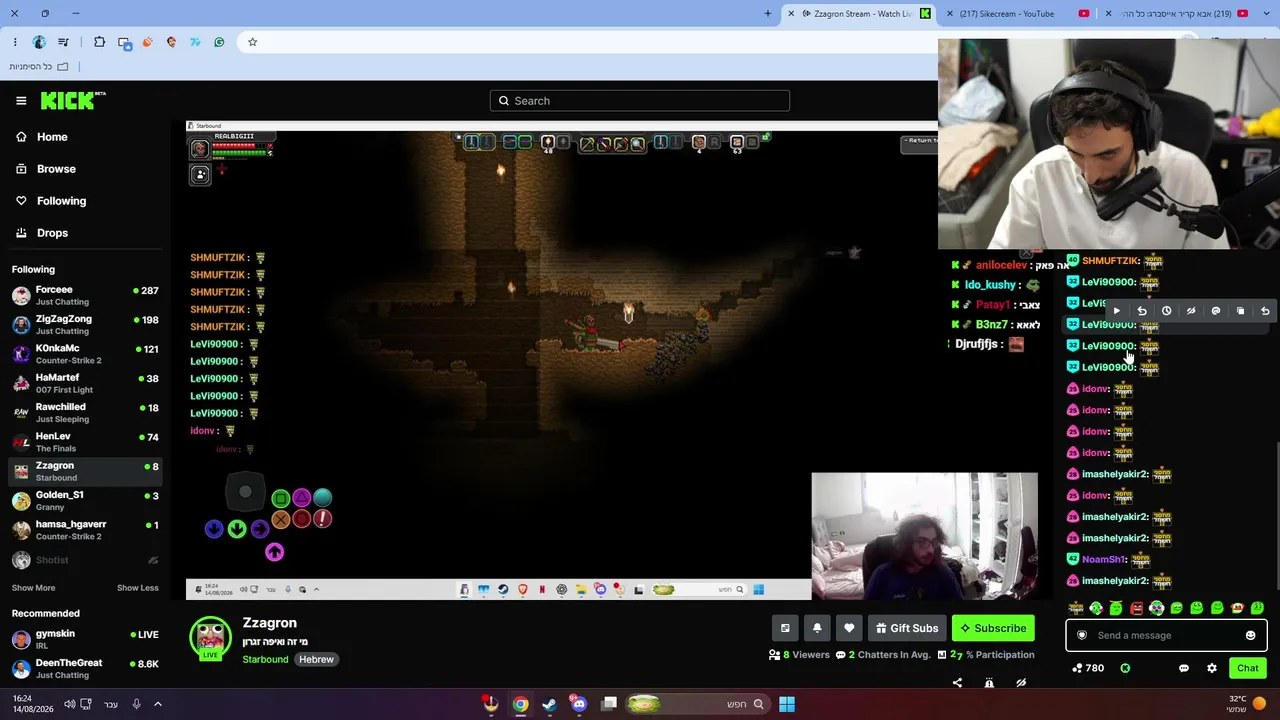Viewport: 1280px width, 720px height.
Task: Click the Send a message chat input
Action: pos(1166,635)
